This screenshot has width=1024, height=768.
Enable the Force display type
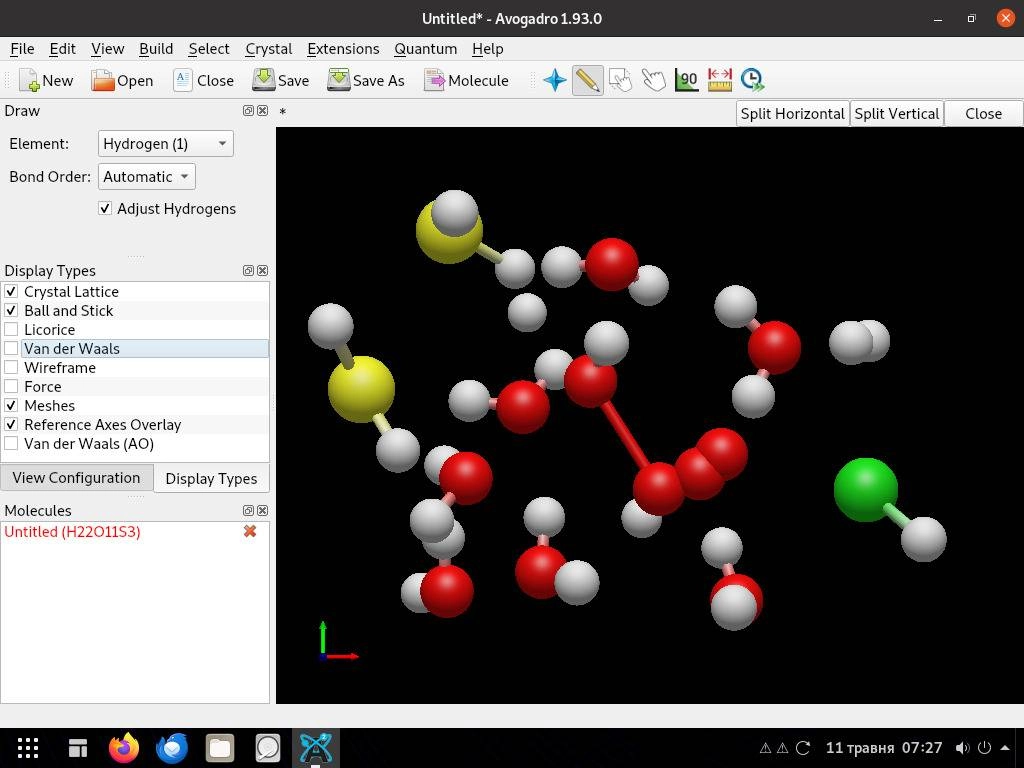pyautogui.click(x=11, y=386)
